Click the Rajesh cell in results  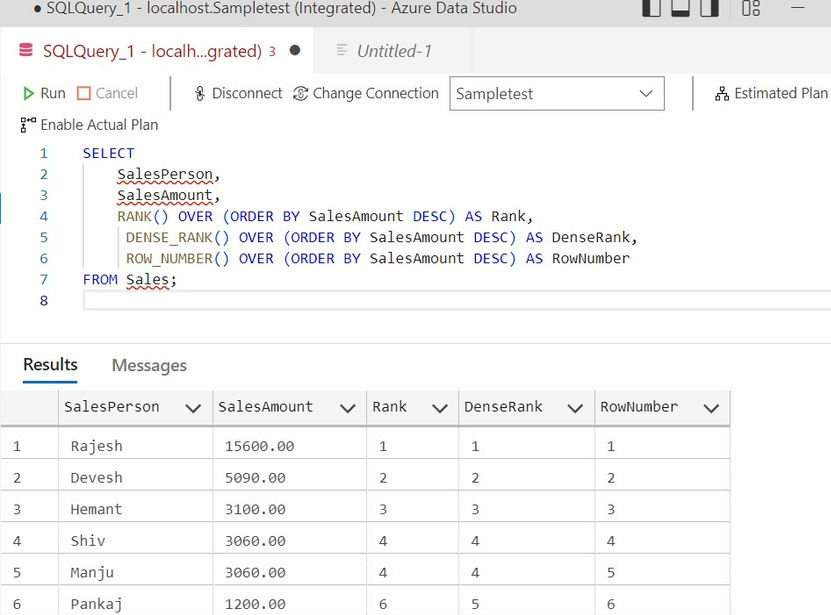tap(97, 446)
